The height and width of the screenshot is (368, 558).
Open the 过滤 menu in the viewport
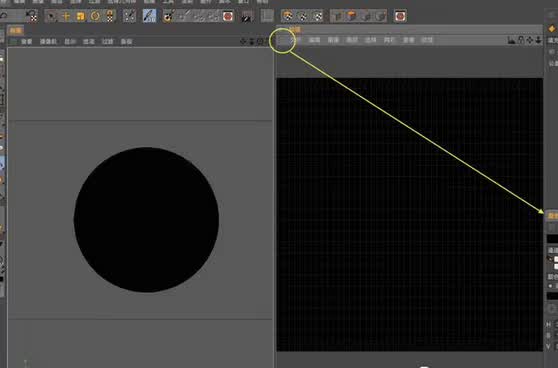[x=107, y=42]
